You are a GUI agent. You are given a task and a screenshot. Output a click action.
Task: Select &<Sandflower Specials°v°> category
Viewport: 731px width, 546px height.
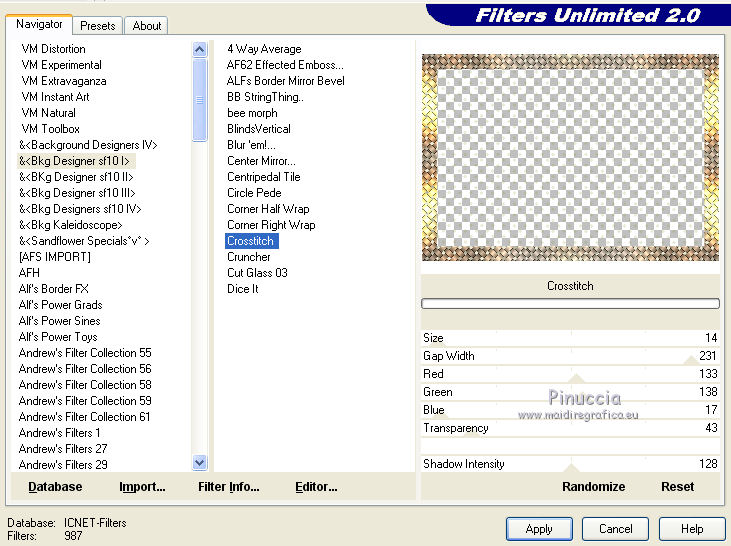(84, 241)
